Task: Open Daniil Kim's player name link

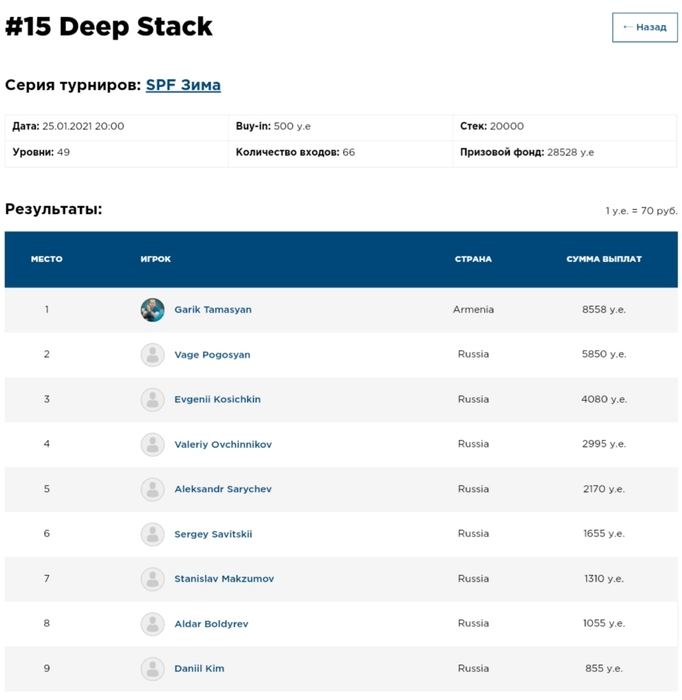Action: [x=199, y=668]
